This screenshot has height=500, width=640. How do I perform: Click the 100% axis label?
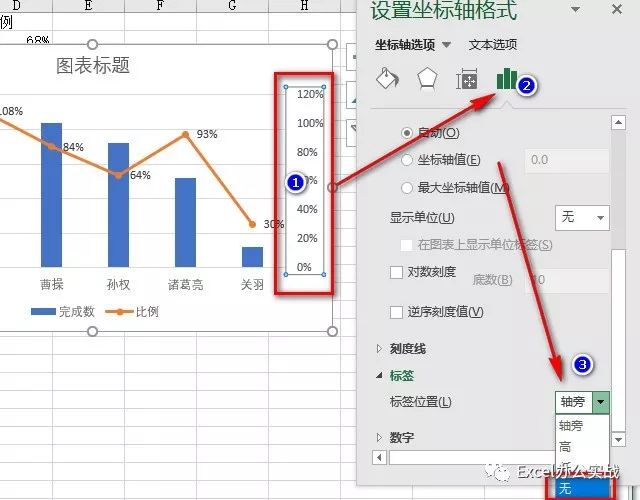click(x=310, y=123)
